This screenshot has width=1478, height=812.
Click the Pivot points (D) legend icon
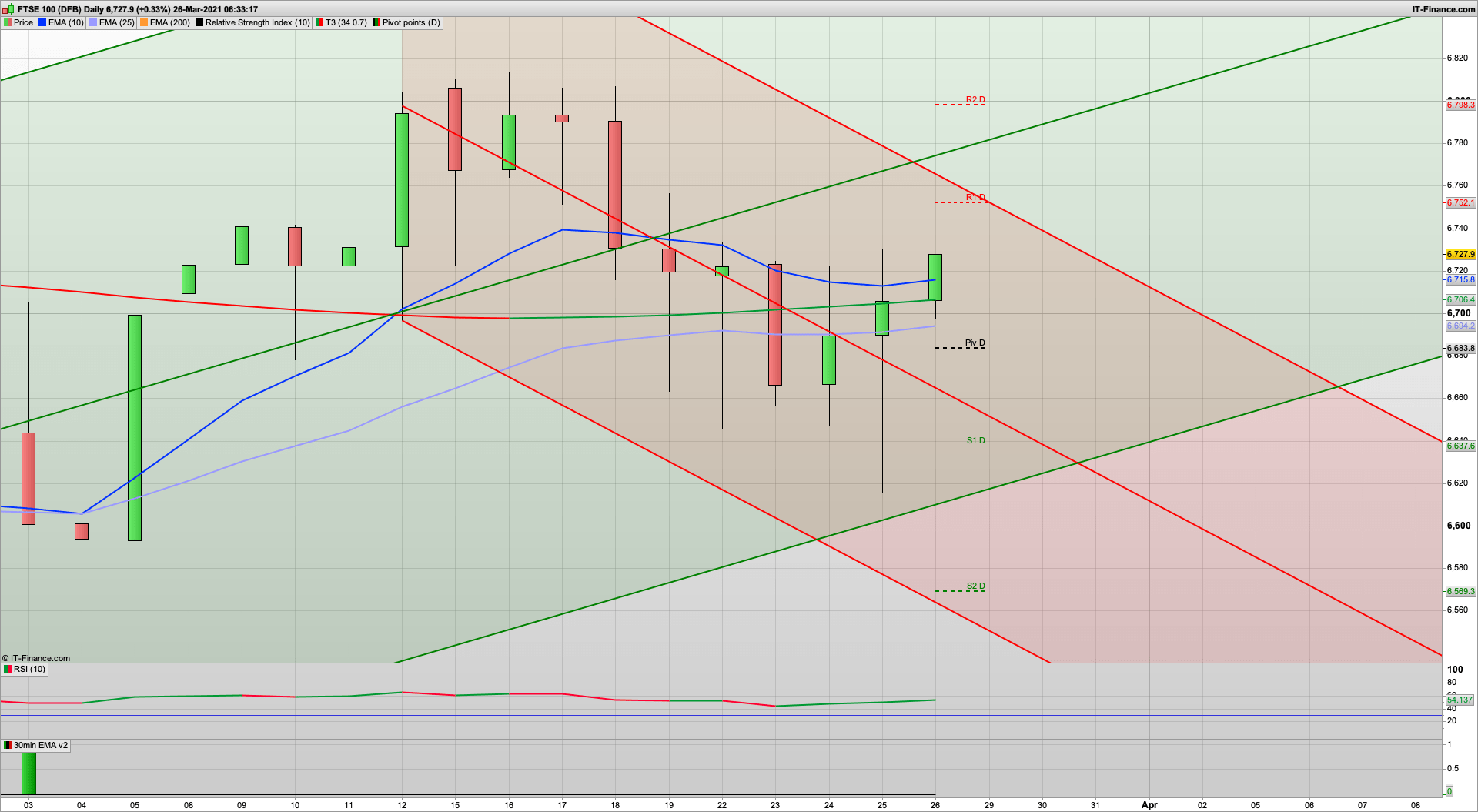pos(376,22)
